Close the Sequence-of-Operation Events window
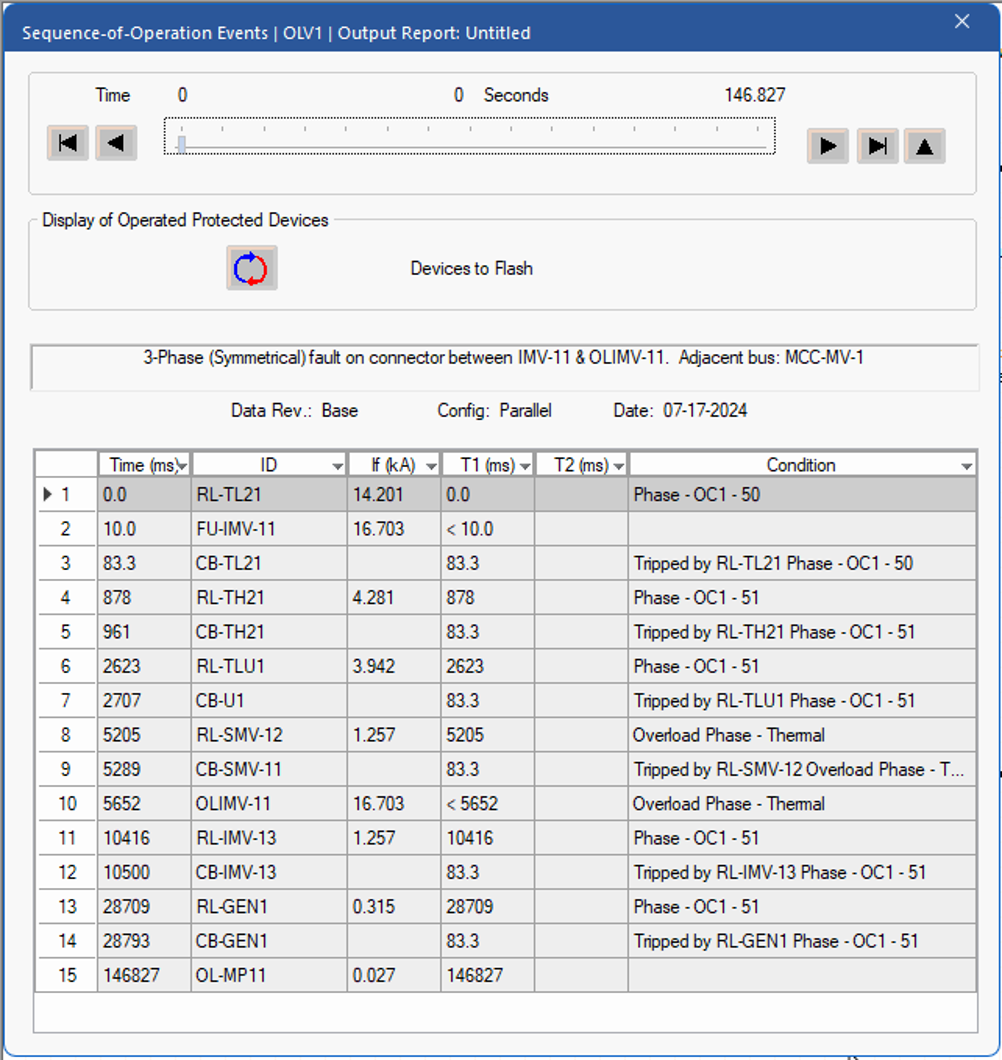The height and width of the screenshot is (1060, 1002). pos(962,22)
